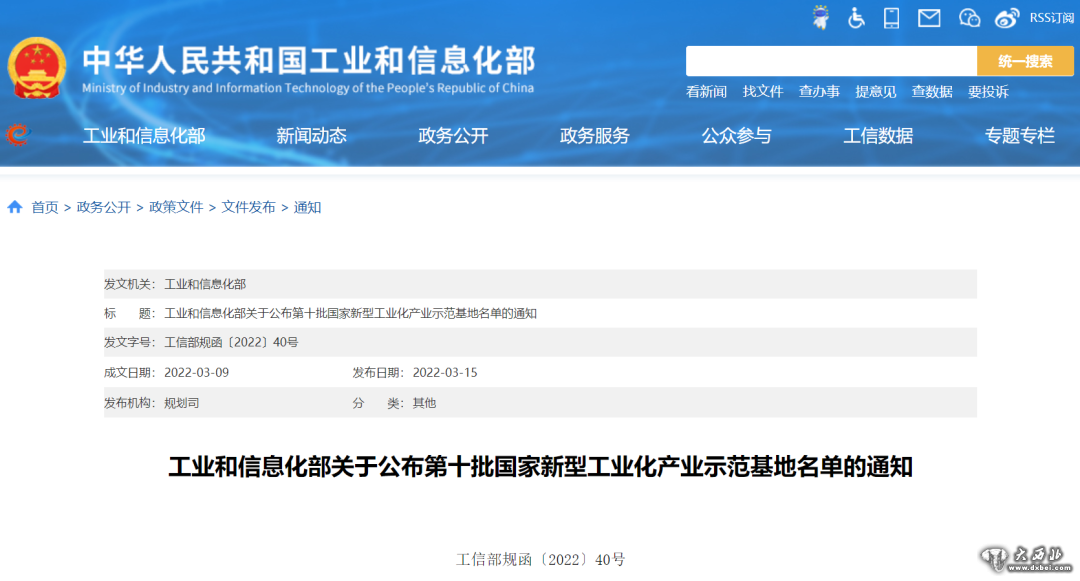The image size is (1080, 581).
Task: Open the Weibo icon in header
Action: tap(1007, 17)
